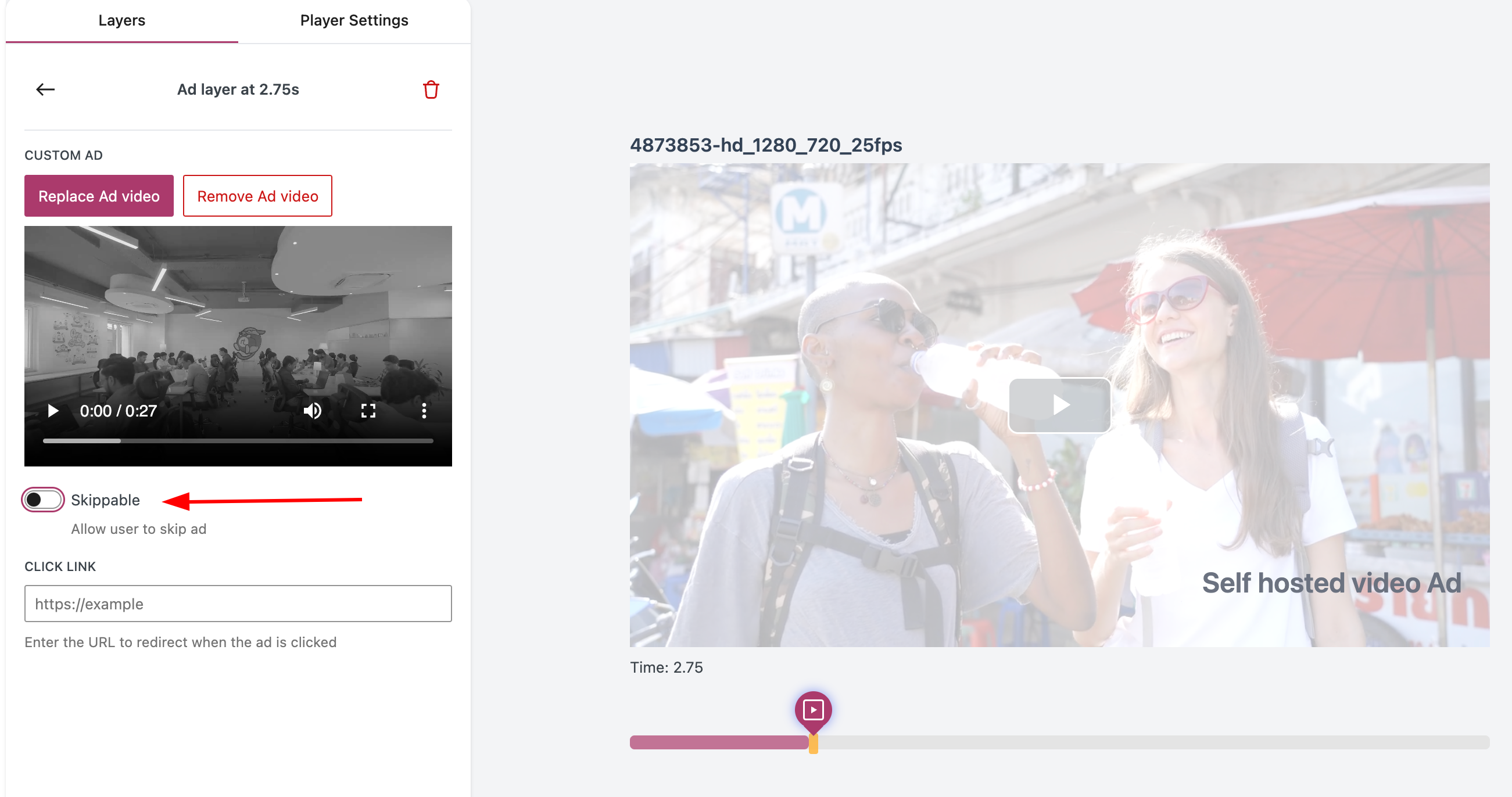Click the Replace Ad video button
The image size is (1512, 797).
(x=99, y=196)
